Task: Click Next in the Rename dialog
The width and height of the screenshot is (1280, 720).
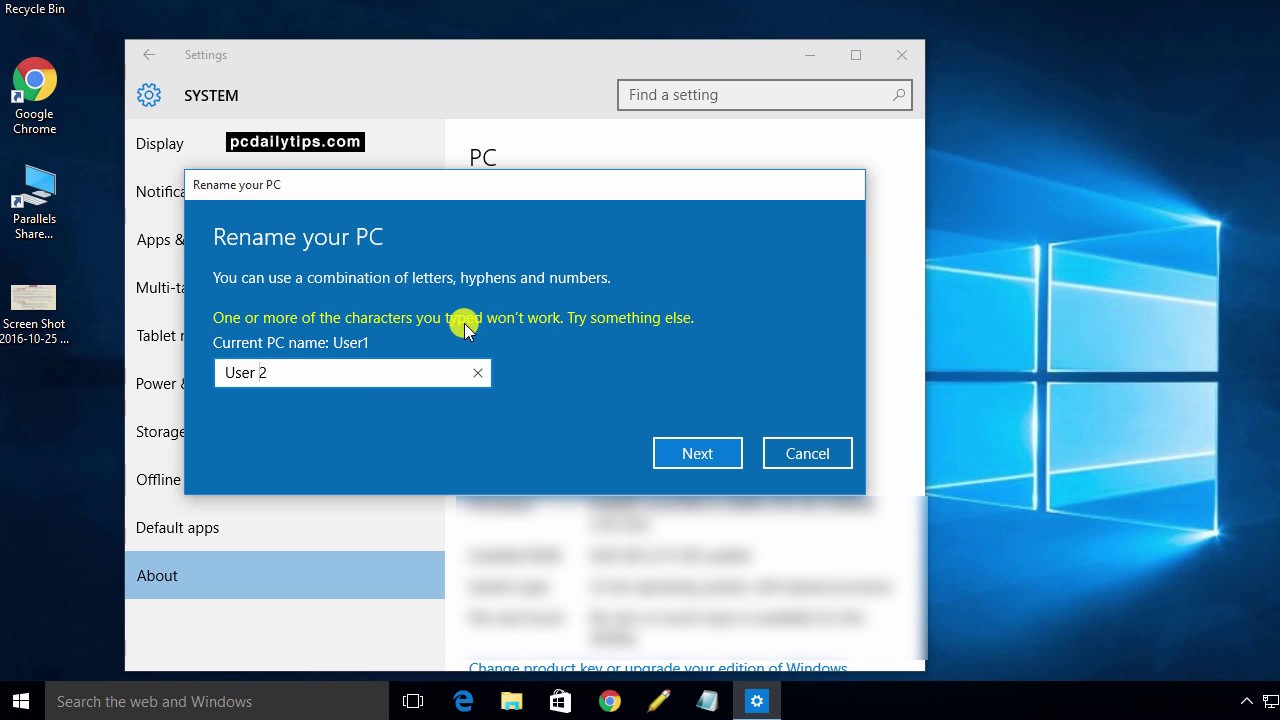Action: [x=697, y=453]
